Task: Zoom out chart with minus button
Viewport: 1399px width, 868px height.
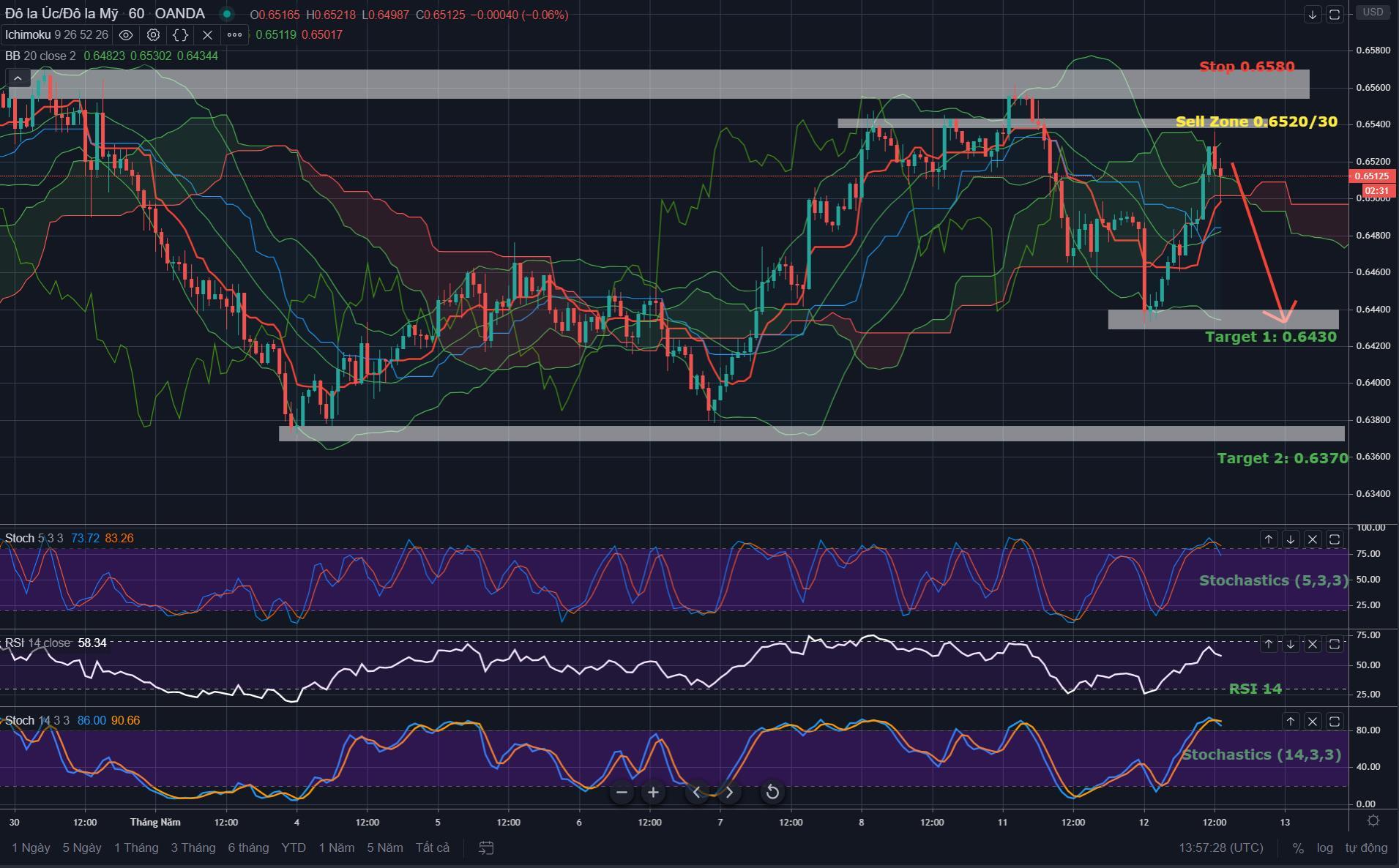Action: (622, 792)
